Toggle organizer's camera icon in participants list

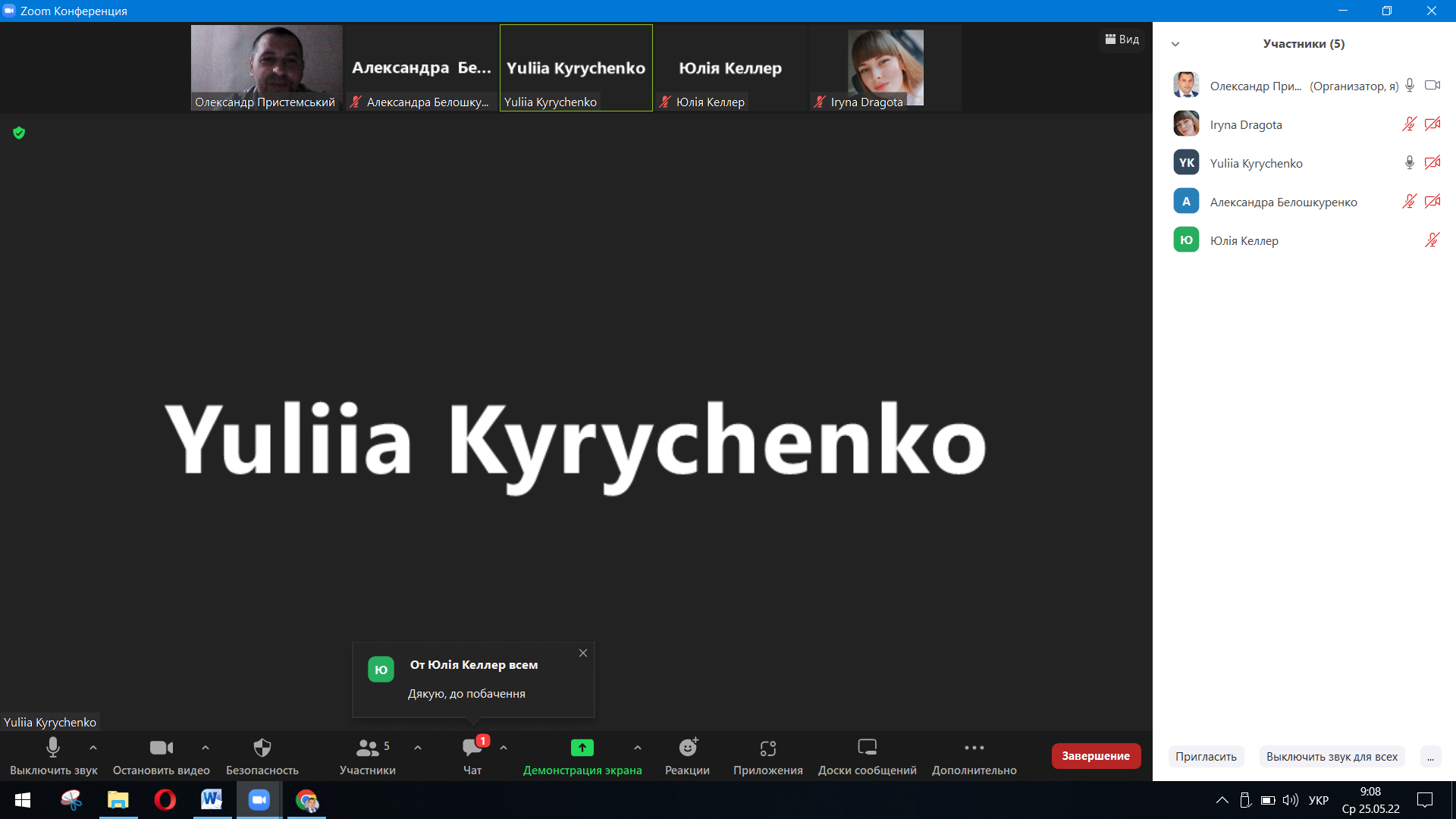pyautogui.click(x=1432, y=86)
